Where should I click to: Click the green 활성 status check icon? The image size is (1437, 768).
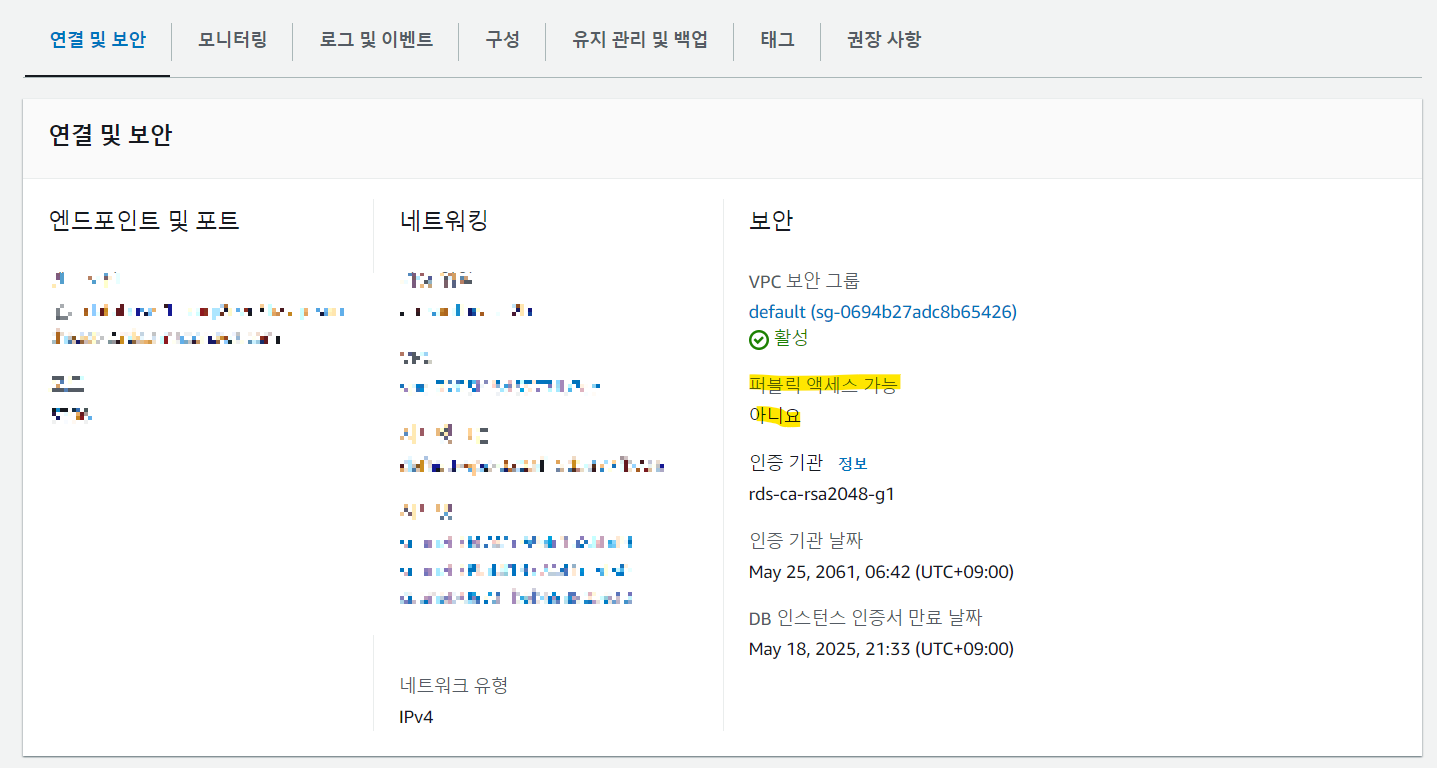[x=759, y=340]
